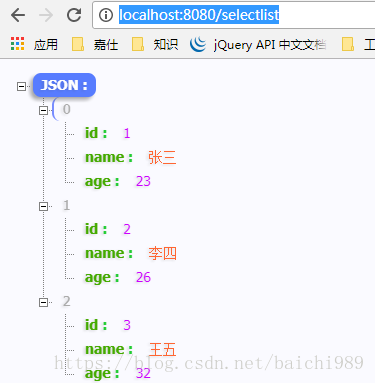Click the blue JSON label

64,85
